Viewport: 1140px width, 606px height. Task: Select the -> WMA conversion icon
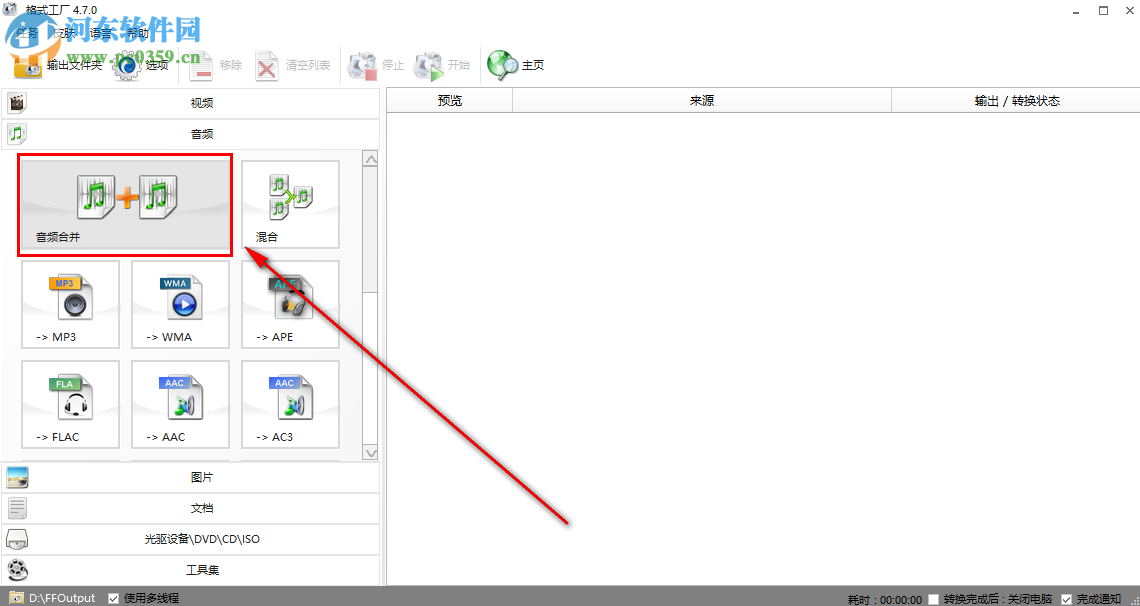coord(180,304)
